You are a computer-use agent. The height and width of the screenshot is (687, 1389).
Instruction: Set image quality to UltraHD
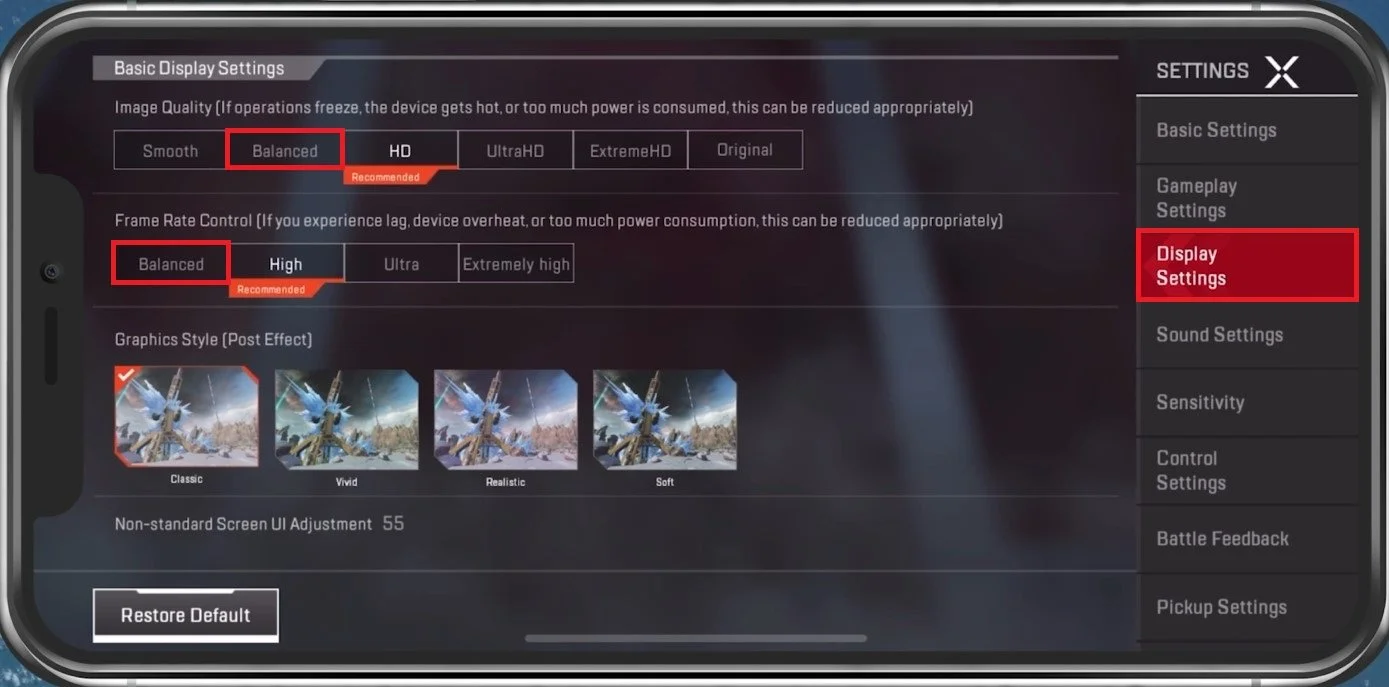515,150
